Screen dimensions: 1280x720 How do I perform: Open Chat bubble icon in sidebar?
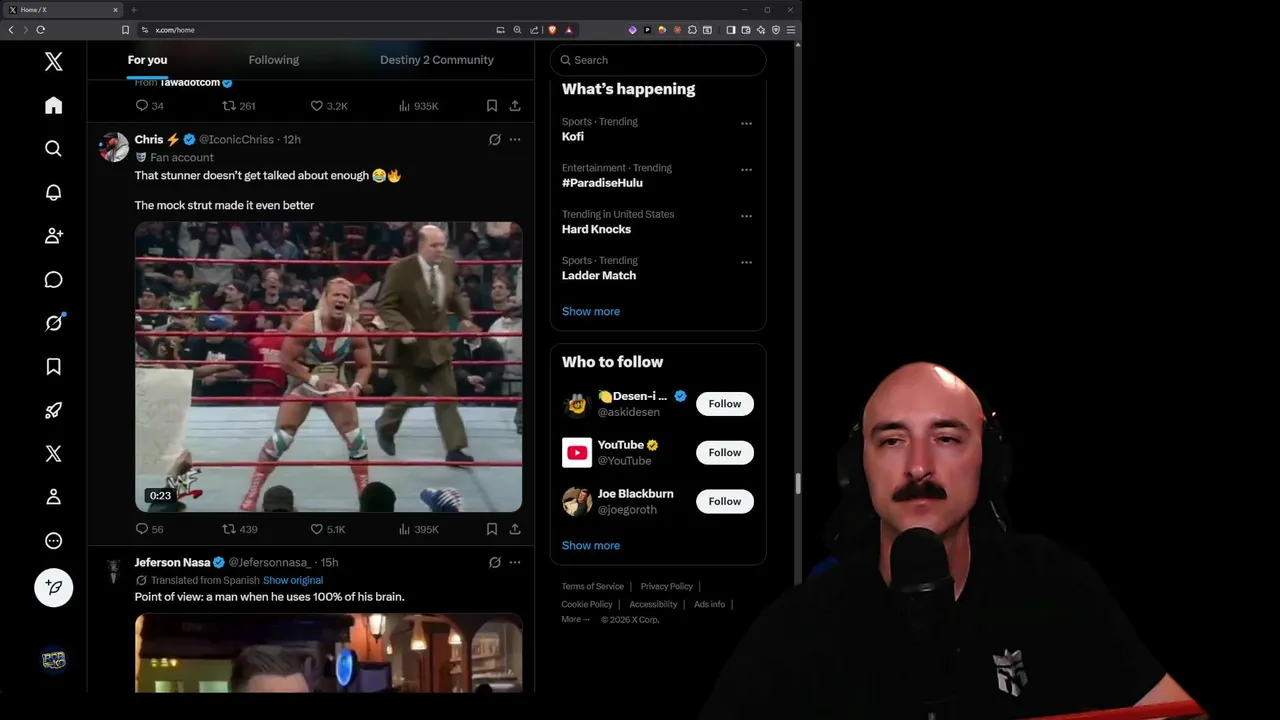tap(54, 280)
